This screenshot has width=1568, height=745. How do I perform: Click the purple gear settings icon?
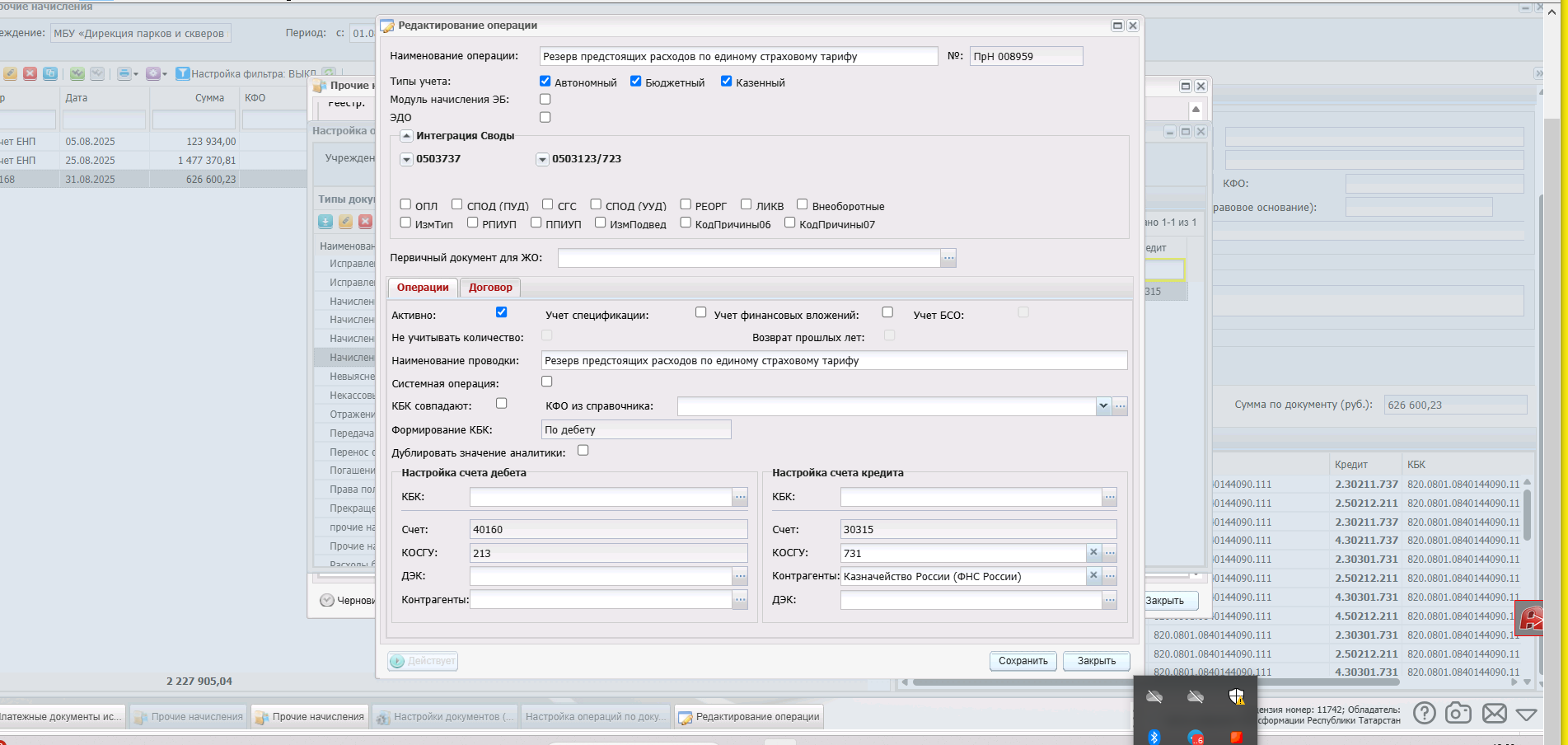pyautogui.click(x=152, y=73)
